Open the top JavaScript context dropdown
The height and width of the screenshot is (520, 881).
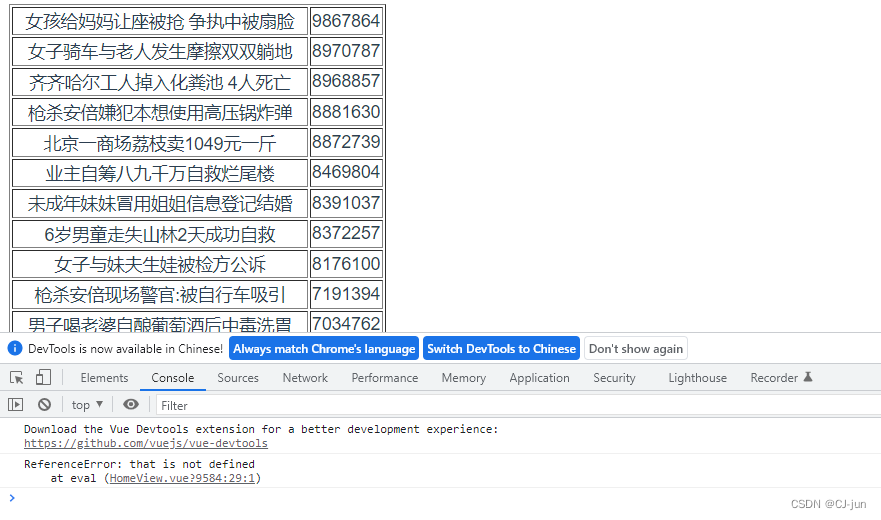[87, 405]
